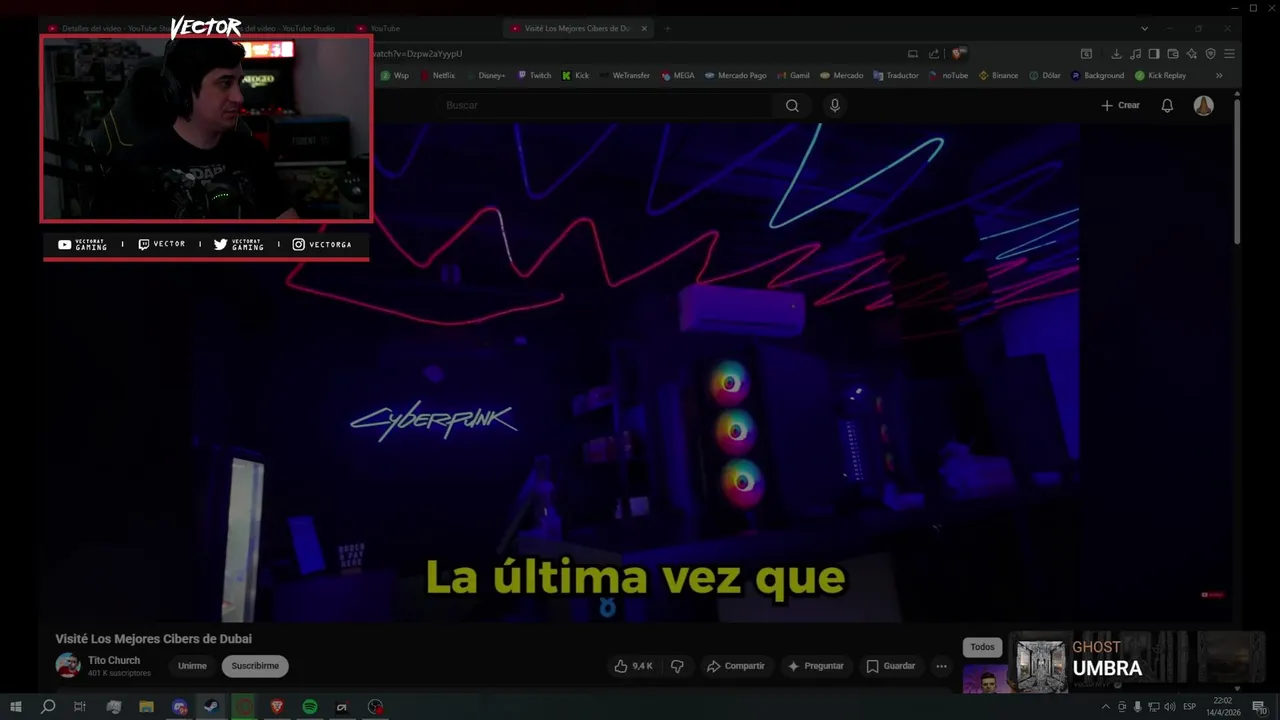This screenshot has width=1280, height=720.
Task: Open Task View on the taskbar
Action: (80, 707)
